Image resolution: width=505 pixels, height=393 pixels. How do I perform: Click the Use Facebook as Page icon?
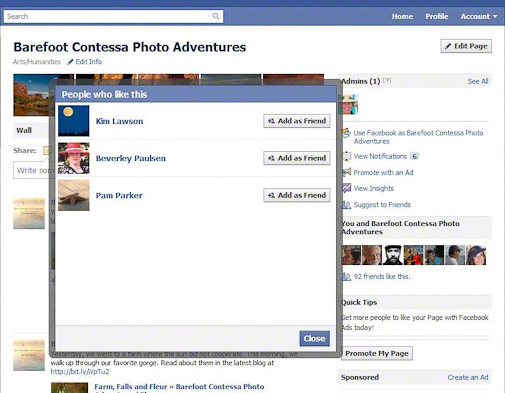point(347,133)
